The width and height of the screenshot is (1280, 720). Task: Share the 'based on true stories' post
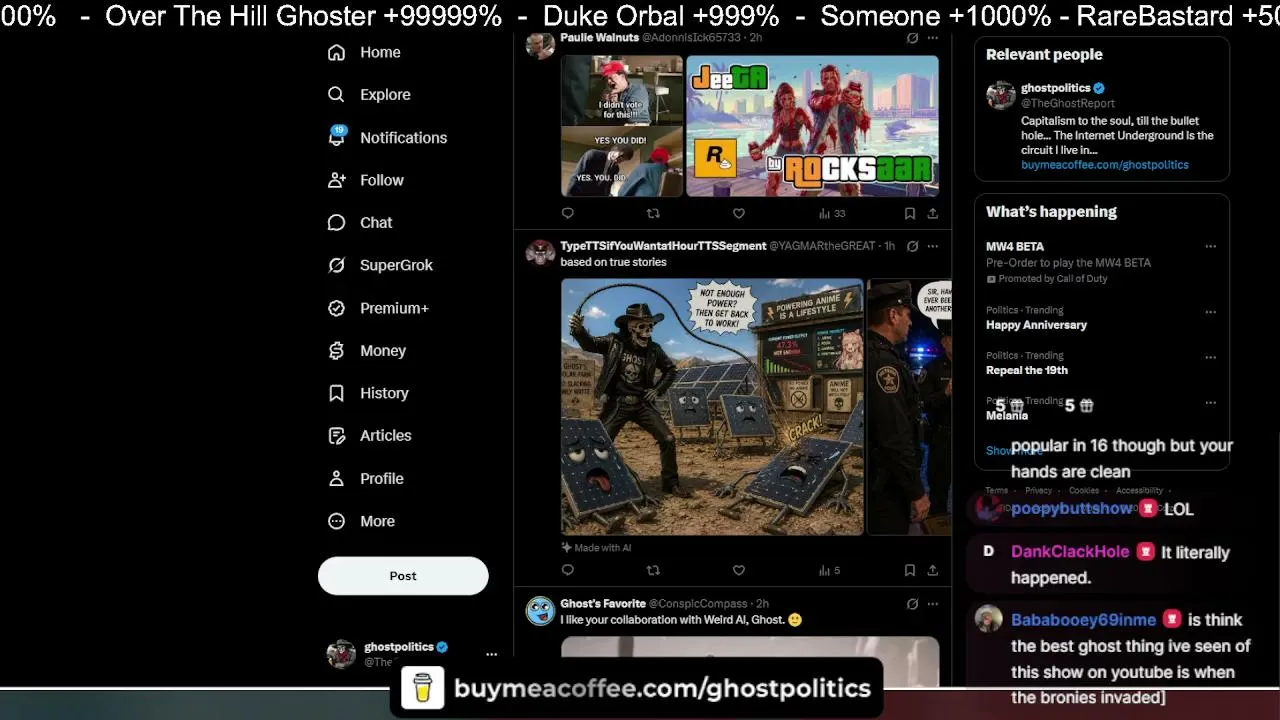(932, 570)
